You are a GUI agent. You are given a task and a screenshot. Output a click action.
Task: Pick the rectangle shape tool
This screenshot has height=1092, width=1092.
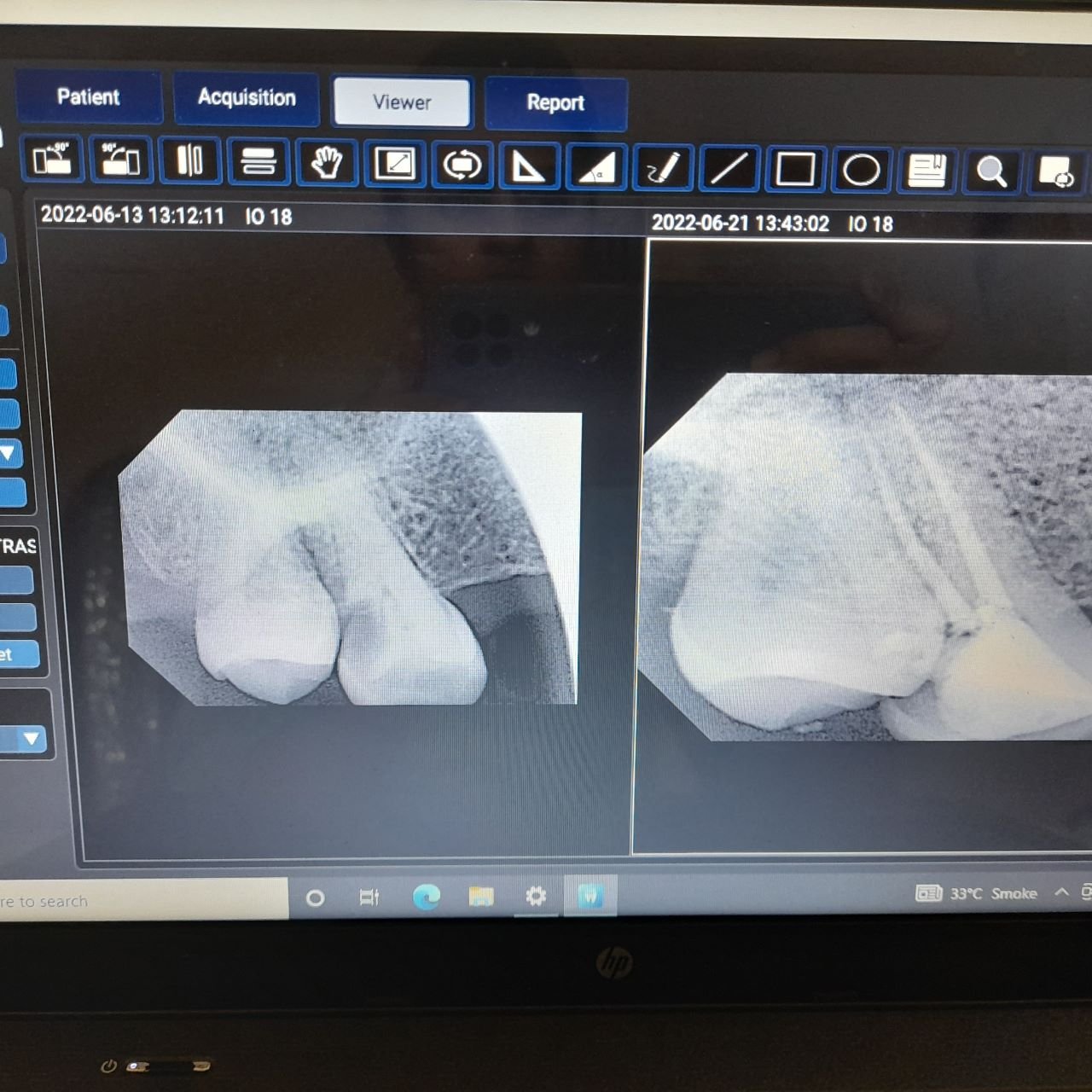point(795,169)
